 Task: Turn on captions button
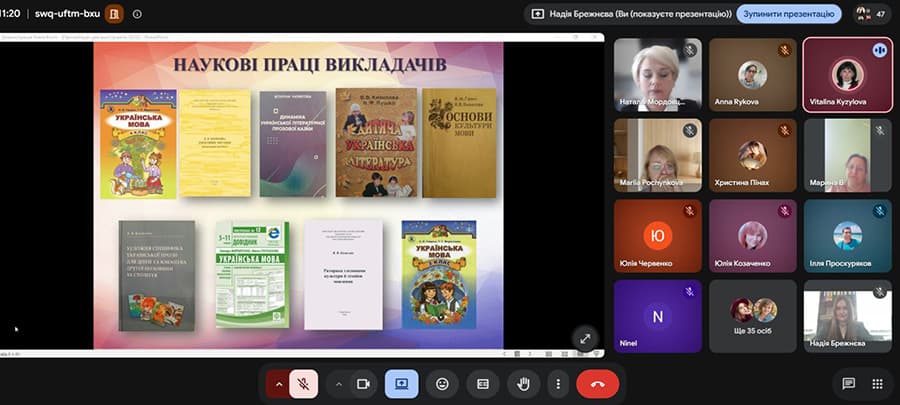483,384
